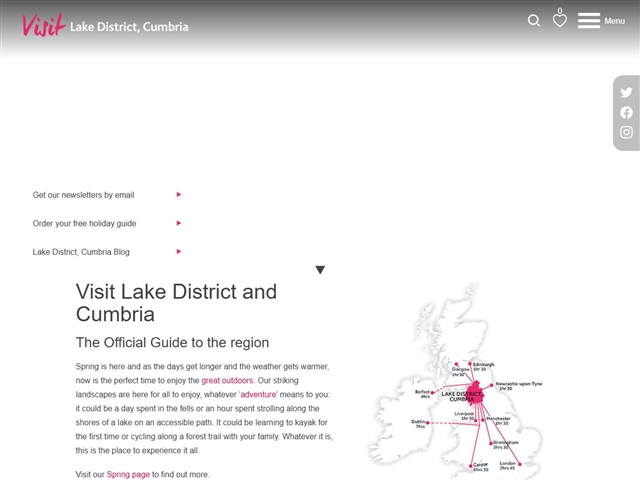
Task: Open the hamburger Menu icon
Action: tap(589, 20)
